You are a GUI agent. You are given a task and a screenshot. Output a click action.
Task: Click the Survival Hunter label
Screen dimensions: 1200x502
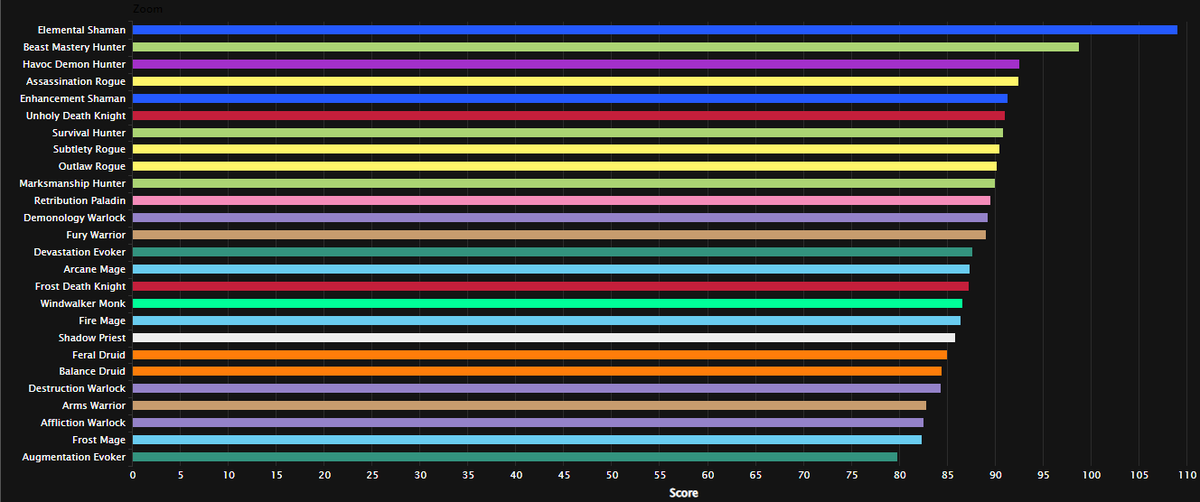coord(89,133)
